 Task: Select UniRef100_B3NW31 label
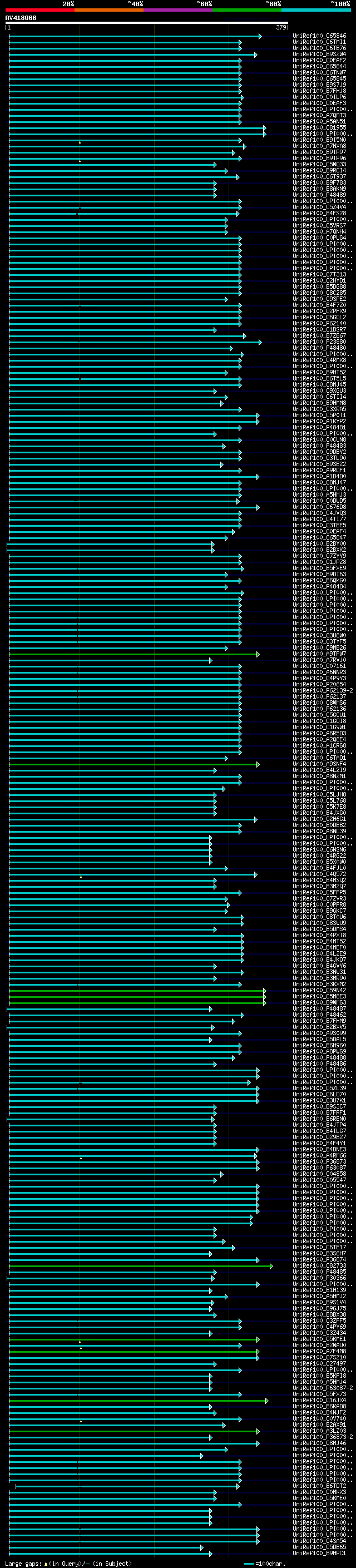point(319,972)
